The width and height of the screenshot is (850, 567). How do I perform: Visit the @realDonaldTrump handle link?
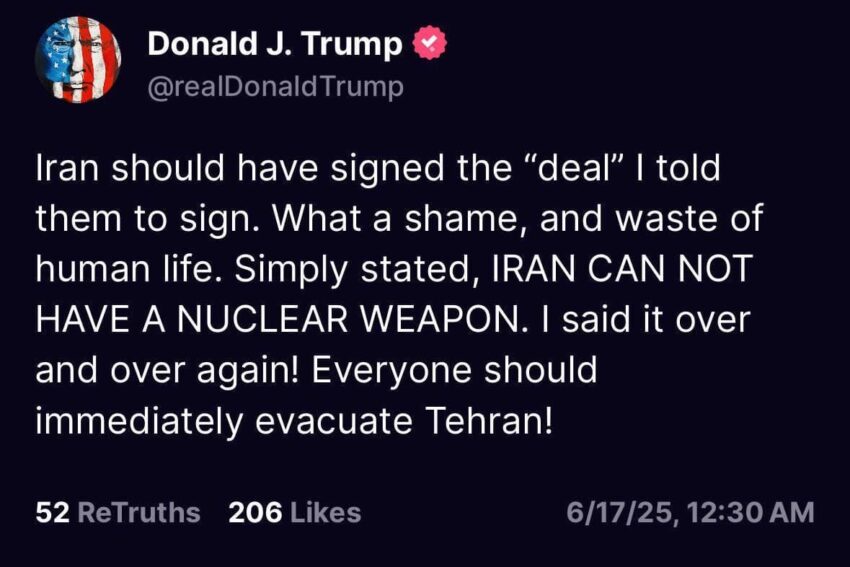275,87
